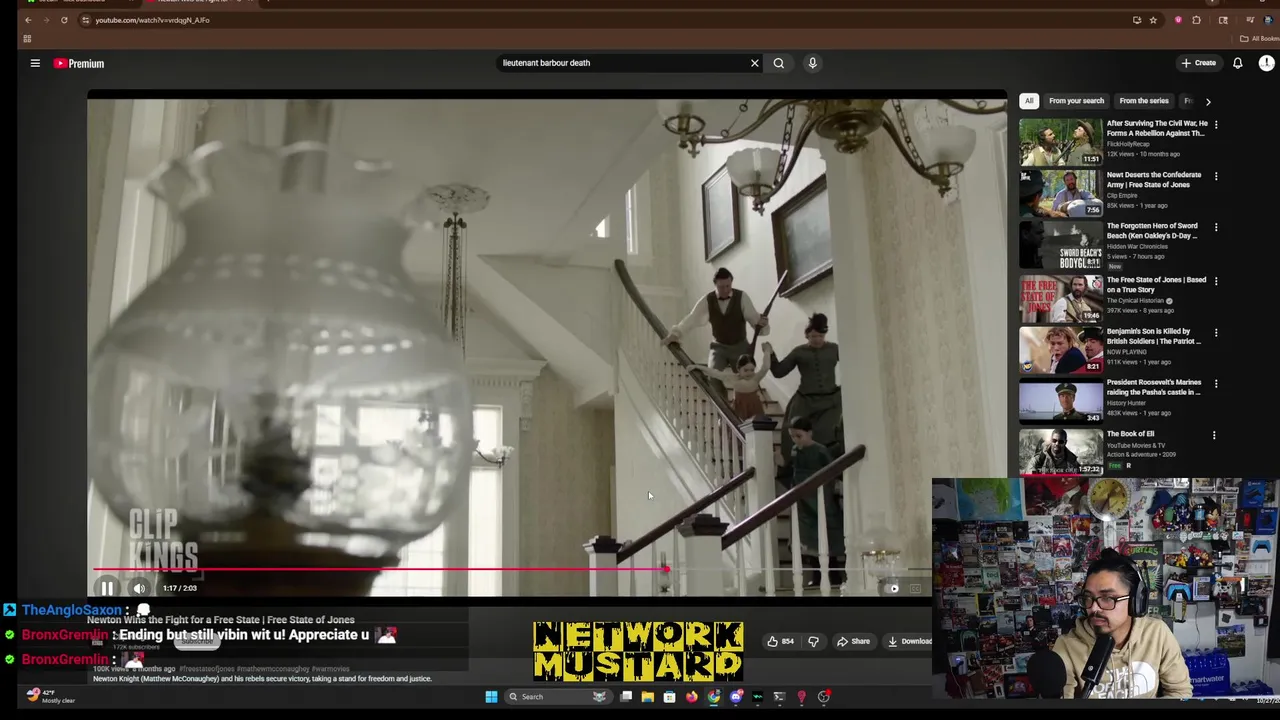Open options menu for The Book of Eli
The width and height of the screenshot is (1280, 720).
(1214, 435)
